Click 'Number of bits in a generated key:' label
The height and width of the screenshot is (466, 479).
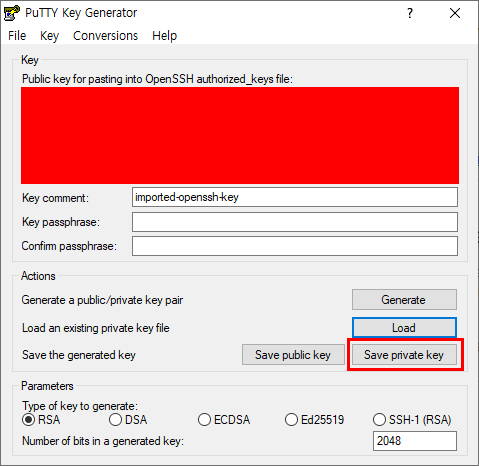tap(103, 441)
